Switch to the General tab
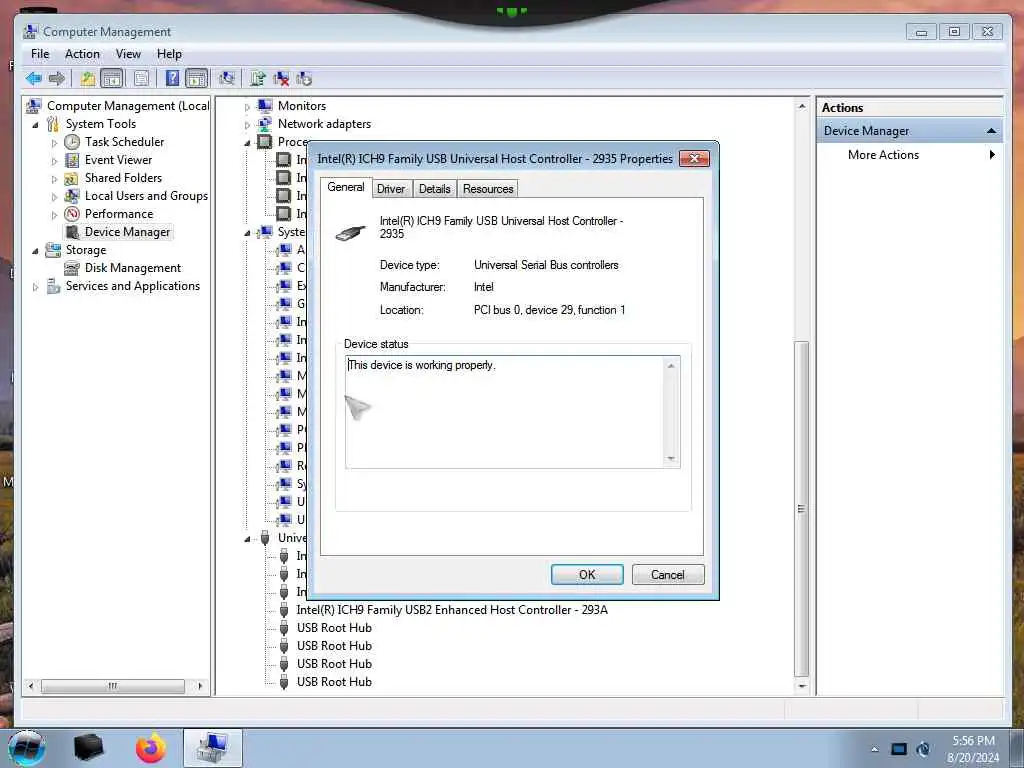This screenshot has width=1024, height=768. [x=346, y=187]
